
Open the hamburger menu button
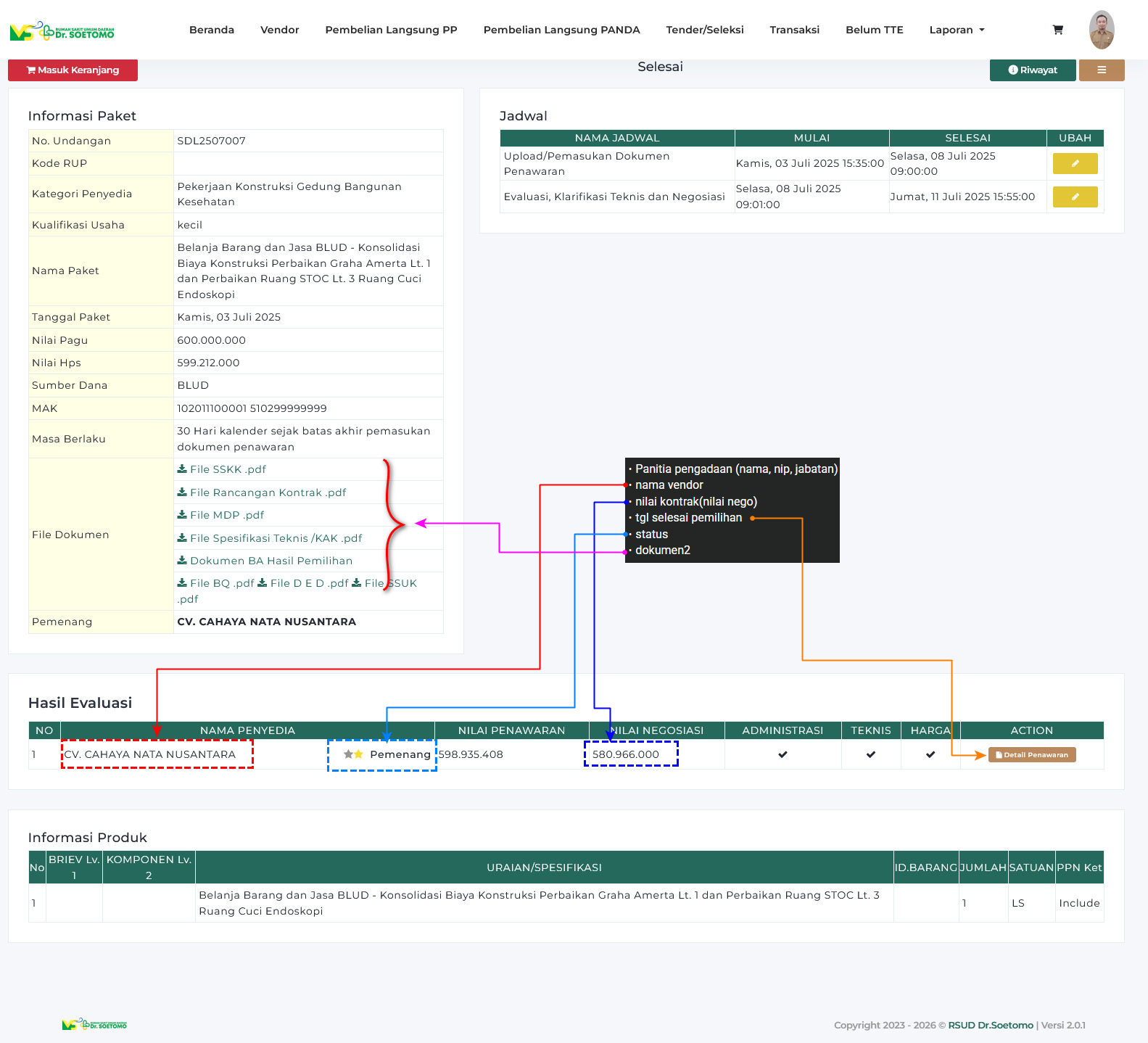coord(1101,70)
